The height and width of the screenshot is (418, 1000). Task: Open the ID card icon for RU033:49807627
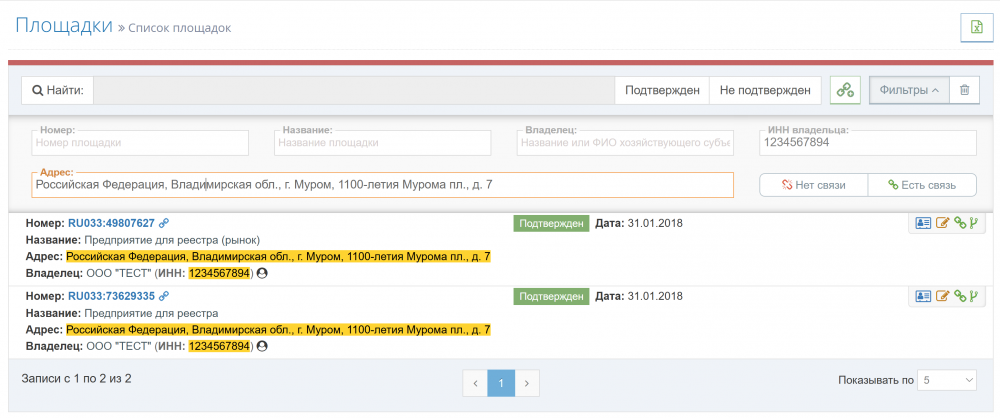[923, 223]
